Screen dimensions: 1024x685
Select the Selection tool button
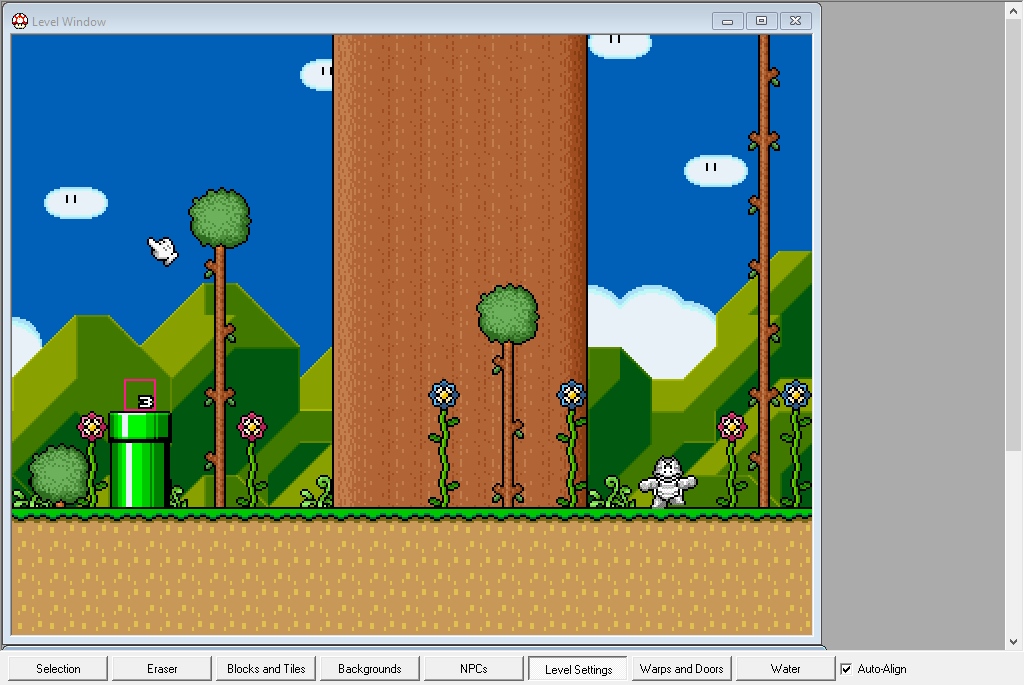pyautogui.click(x=58, y=669)
